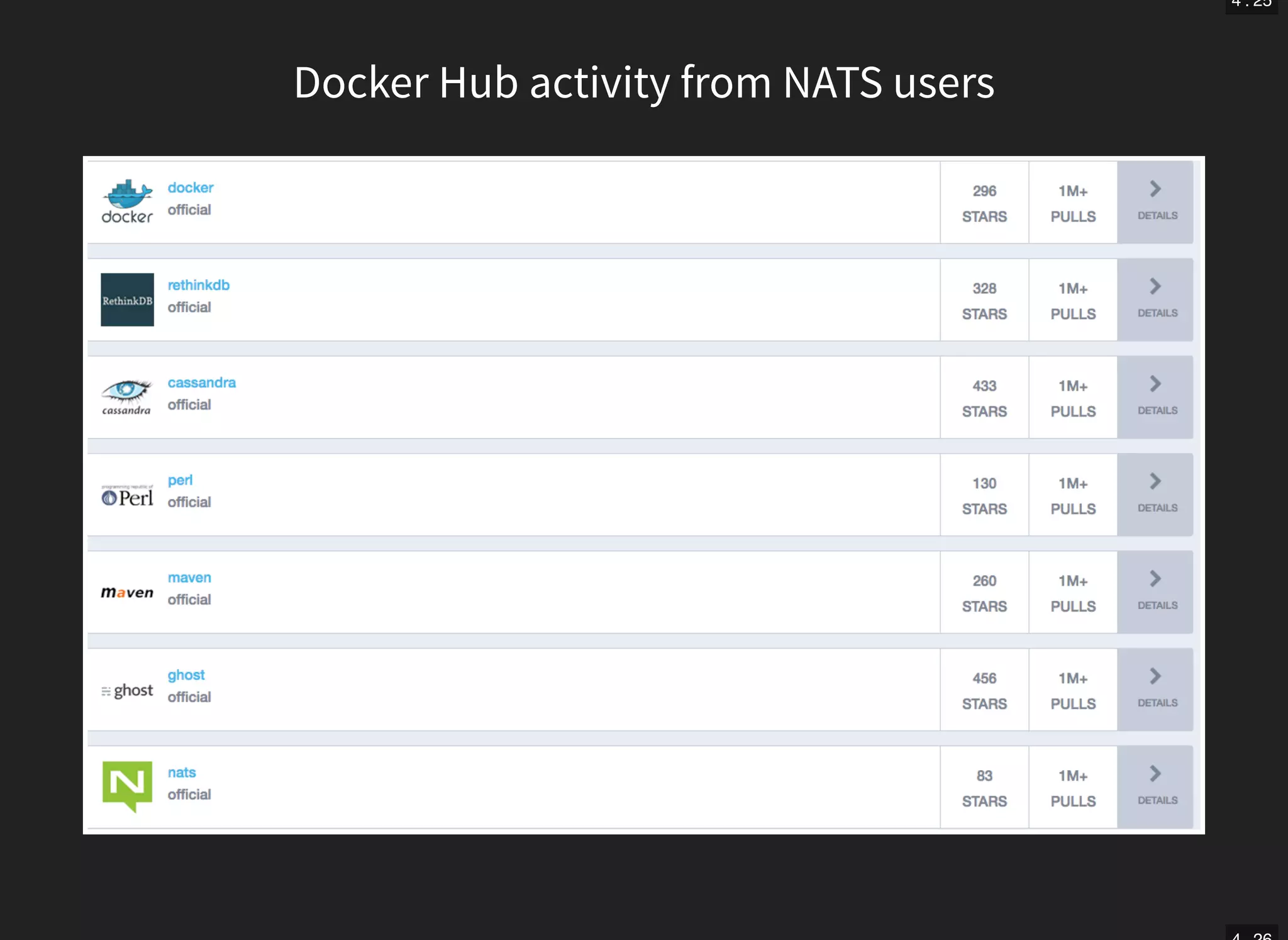Click the green NATS logo

[127, 786]
